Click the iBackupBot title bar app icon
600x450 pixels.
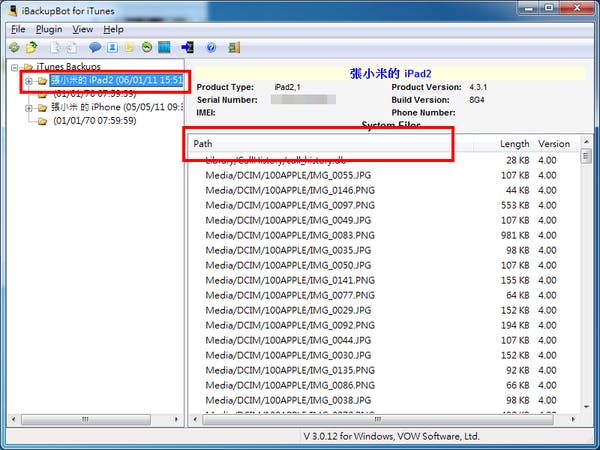coord(13,11)
